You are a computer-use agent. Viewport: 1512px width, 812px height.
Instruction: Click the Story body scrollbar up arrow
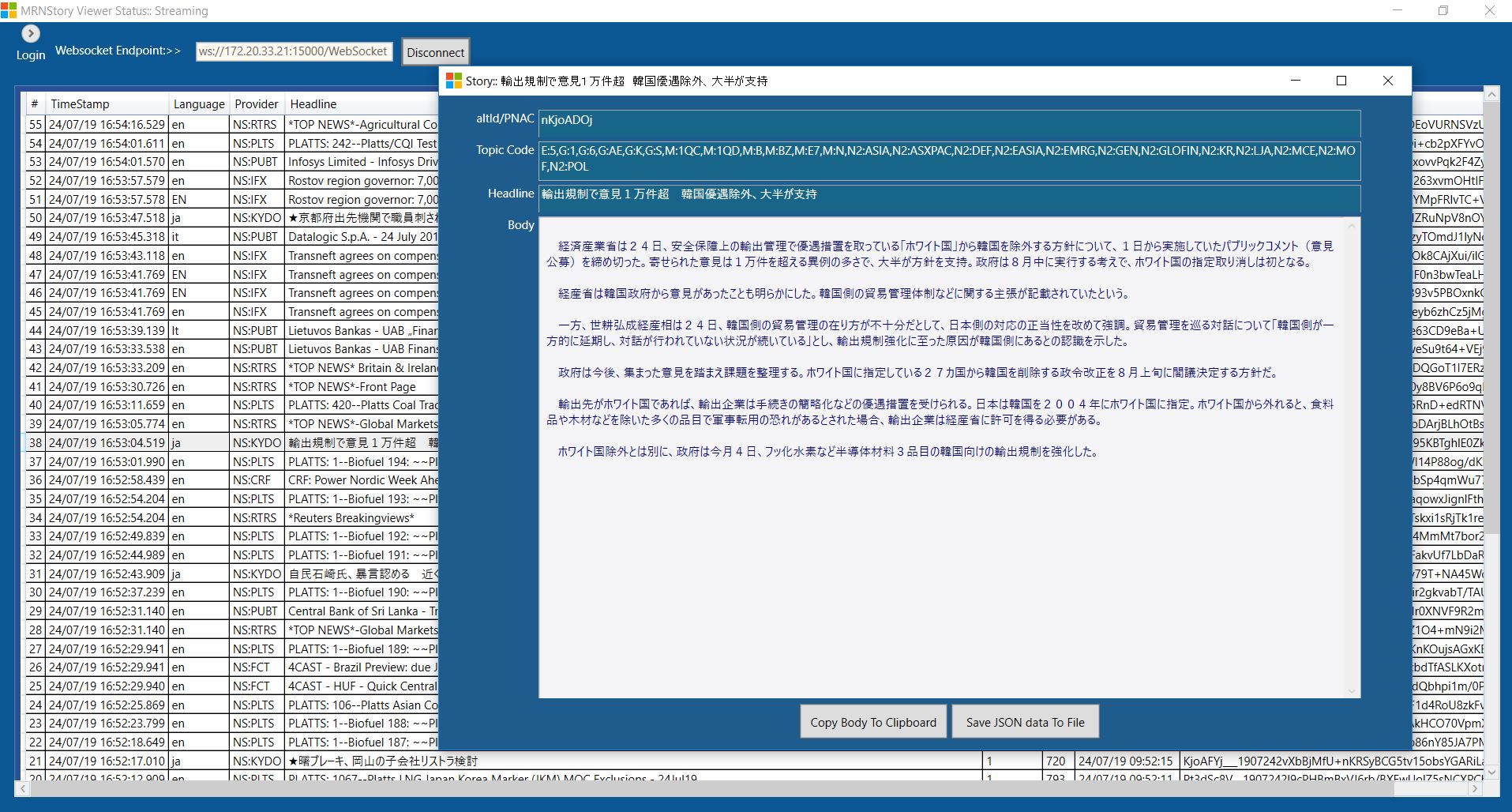(1352, 226)
